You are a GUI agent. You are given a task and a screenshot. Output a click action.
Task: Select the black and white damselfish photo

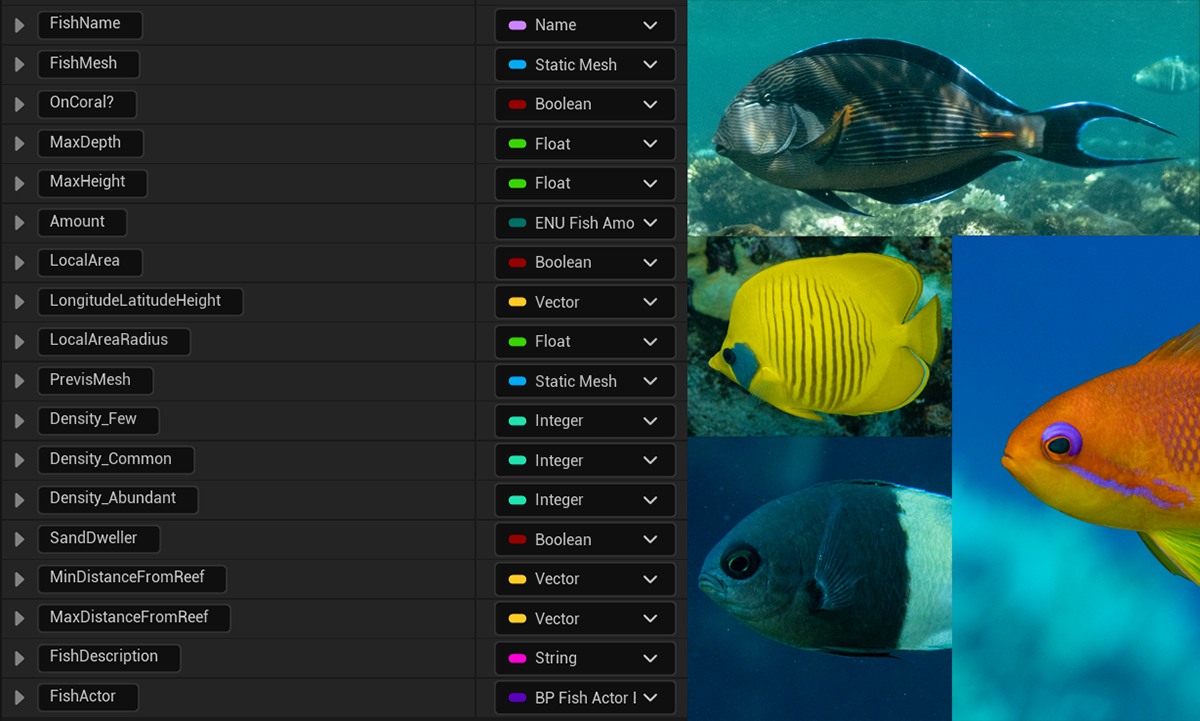(819, 579)
